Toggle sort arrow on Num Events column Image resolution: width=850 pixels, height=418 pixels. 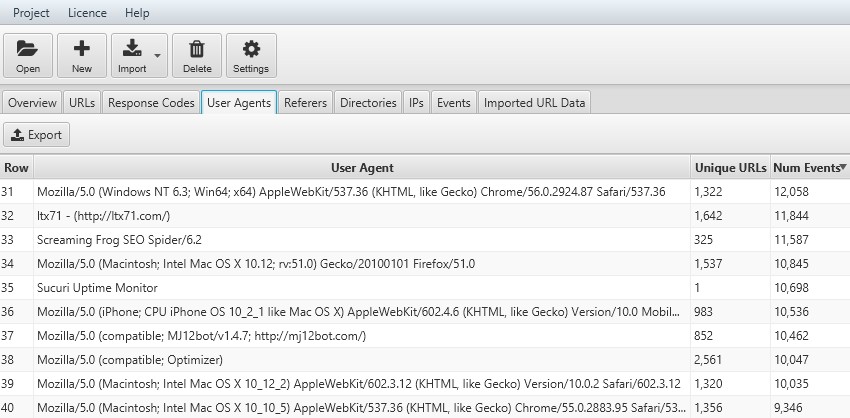842,167
